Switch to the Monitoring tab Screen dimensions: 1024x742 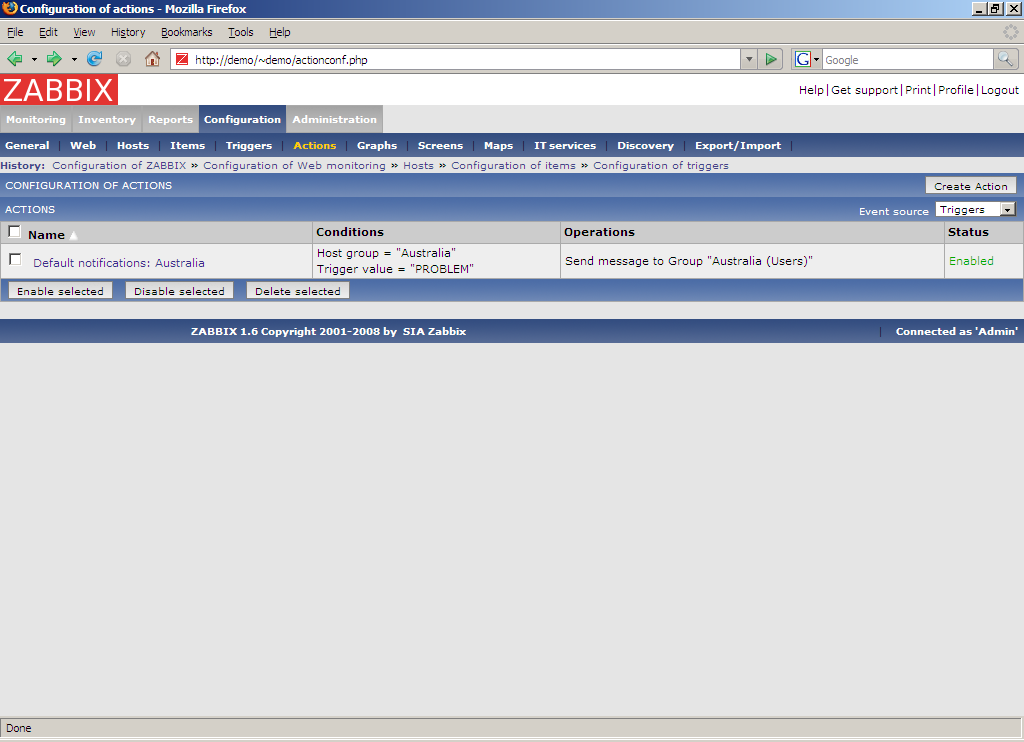[x=36, y=120]
